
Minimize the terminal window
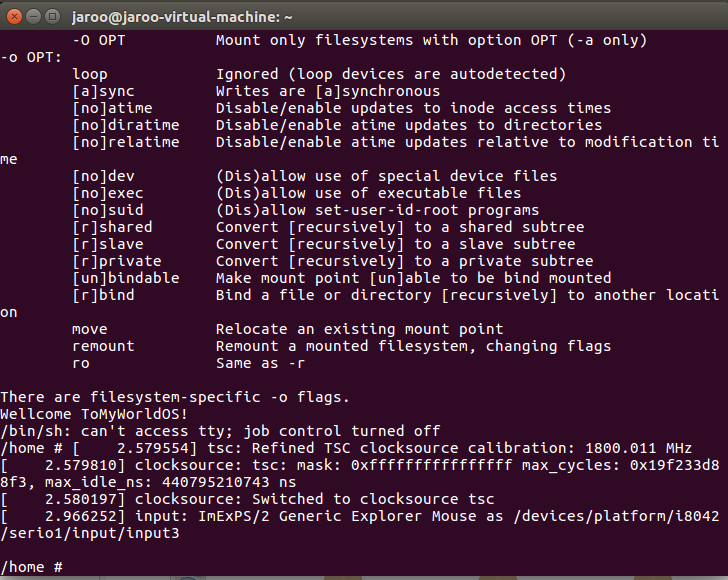33,17
